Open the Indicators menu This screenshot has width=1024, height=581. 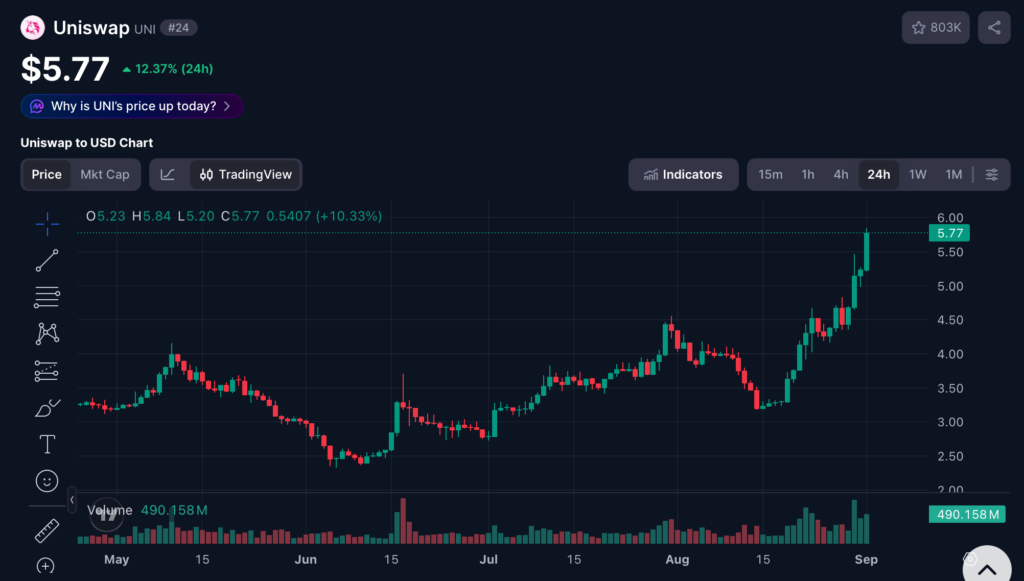(683, 174)
